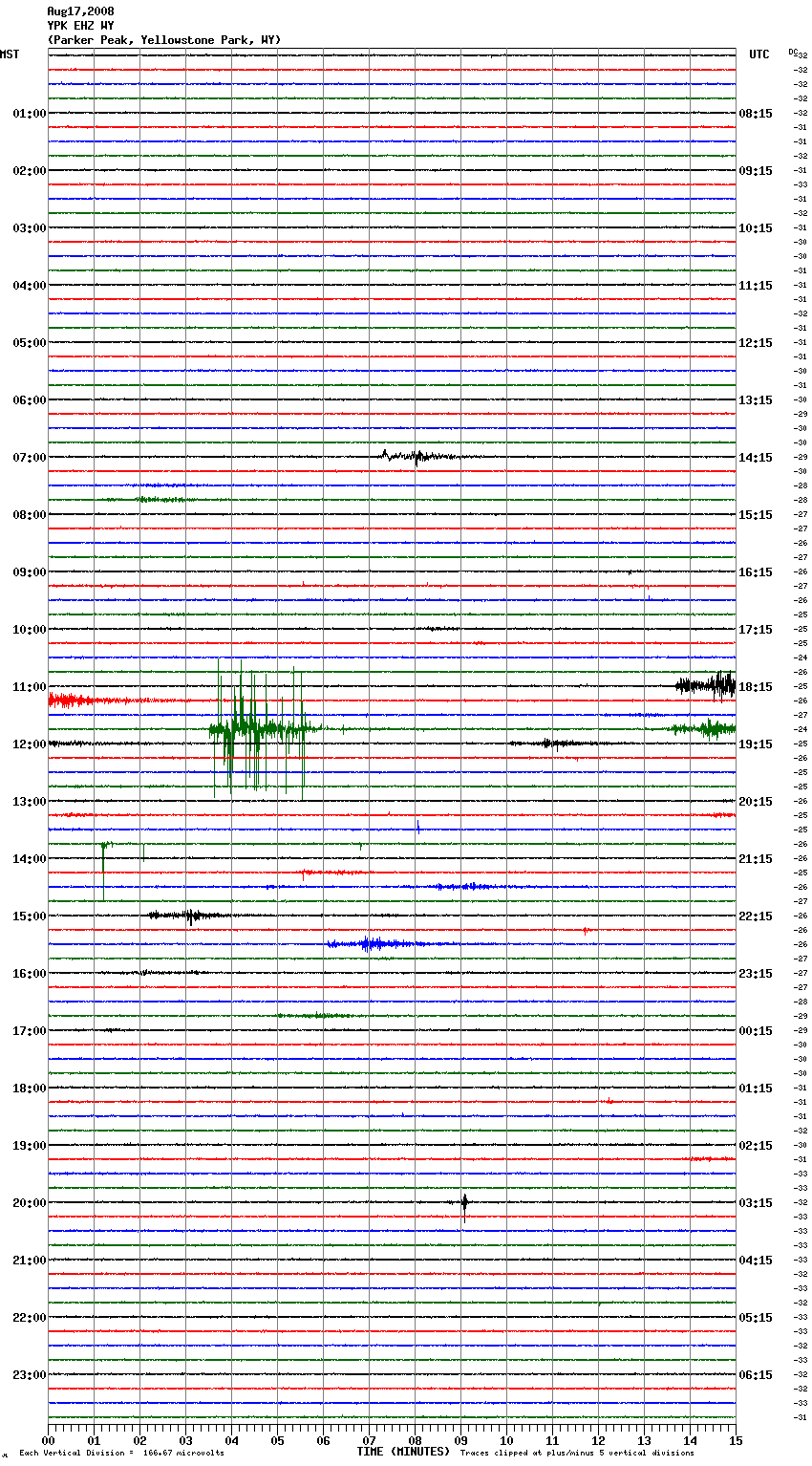Select the '11:00' MST time label
Screen dimensions: 812x1466
30,687
